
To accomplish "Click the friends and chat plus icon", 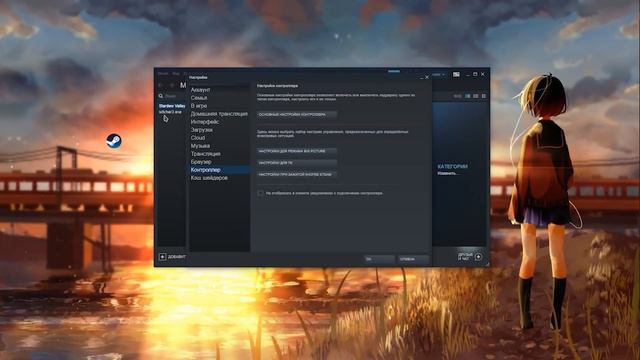I will tap(478, 257).
